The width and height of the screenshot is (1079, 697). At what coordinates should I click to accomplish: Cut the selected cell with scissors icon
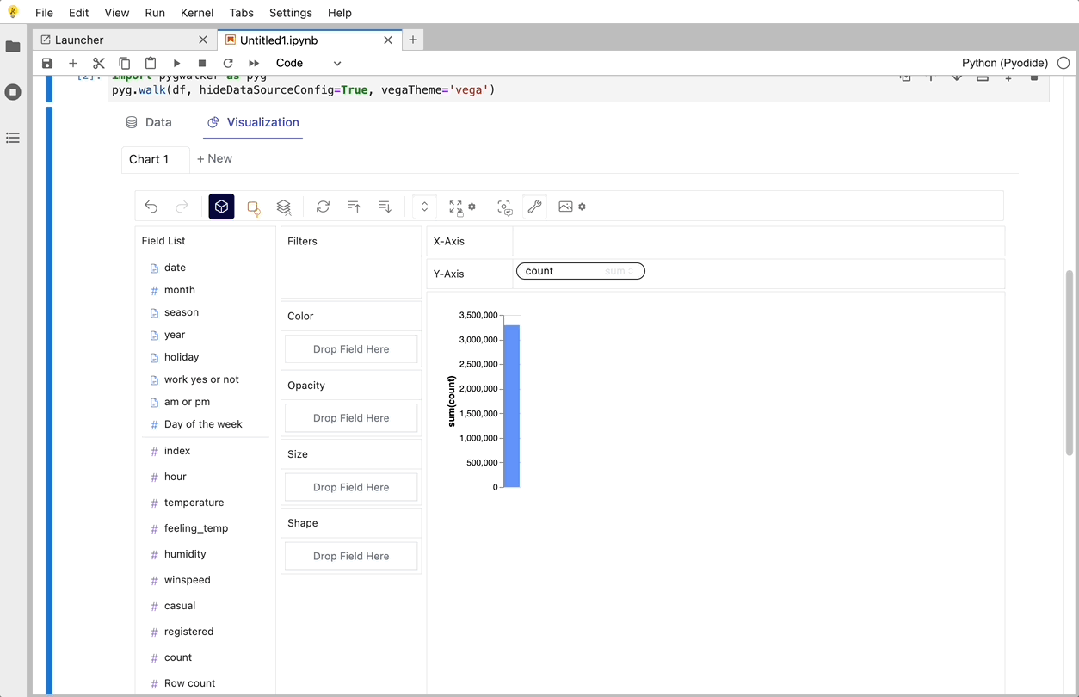click(98, 62)
